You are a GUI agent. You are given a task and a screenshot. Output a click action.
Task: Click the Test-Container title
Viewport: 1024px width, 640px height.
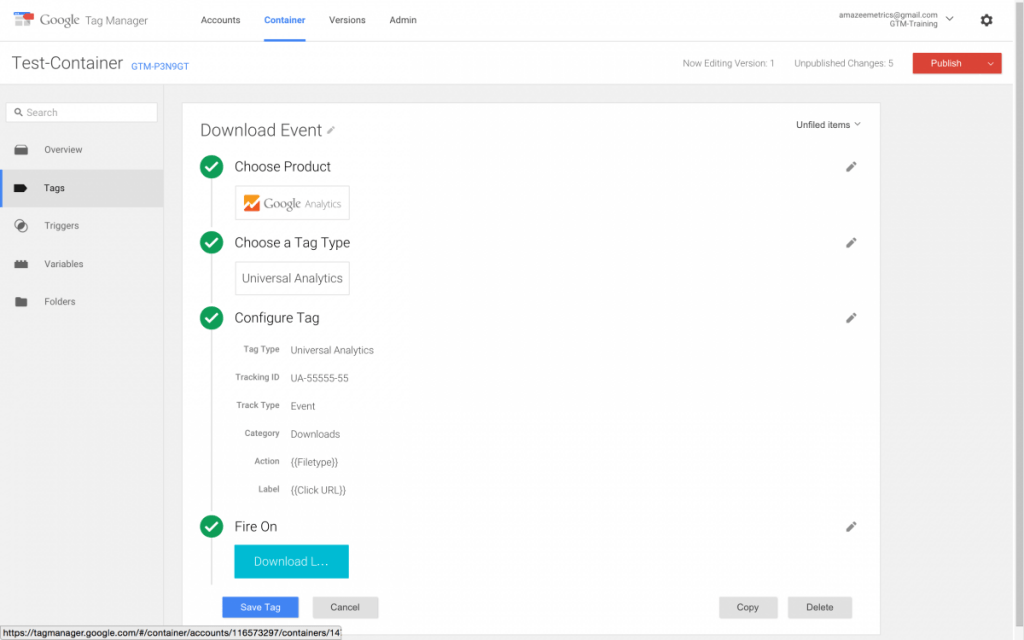[x=67, y=63]
